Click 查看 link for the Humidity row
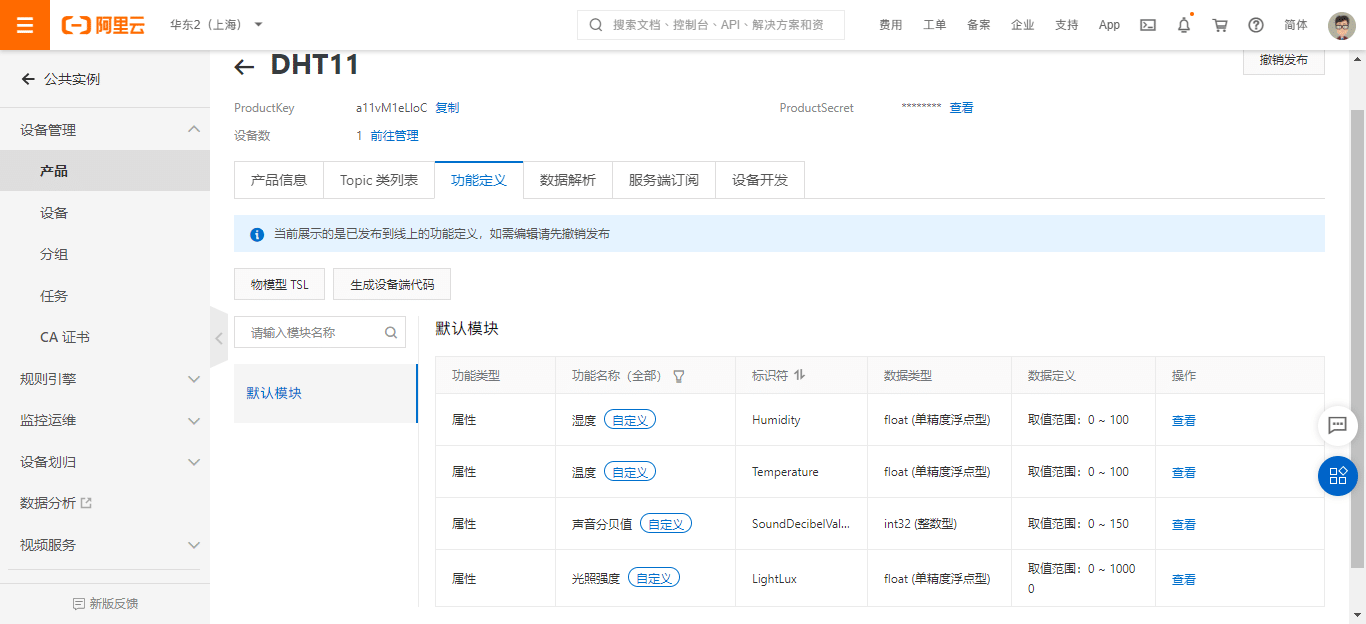 coord(1183,421)
